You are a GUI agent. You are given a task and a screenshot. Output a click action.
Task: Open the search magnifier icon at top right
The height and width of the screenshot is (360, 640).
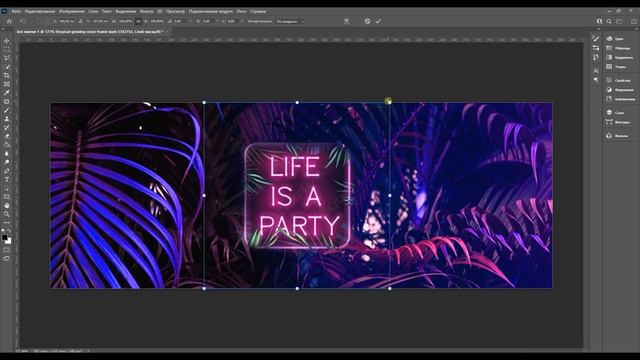coord(609,21)
